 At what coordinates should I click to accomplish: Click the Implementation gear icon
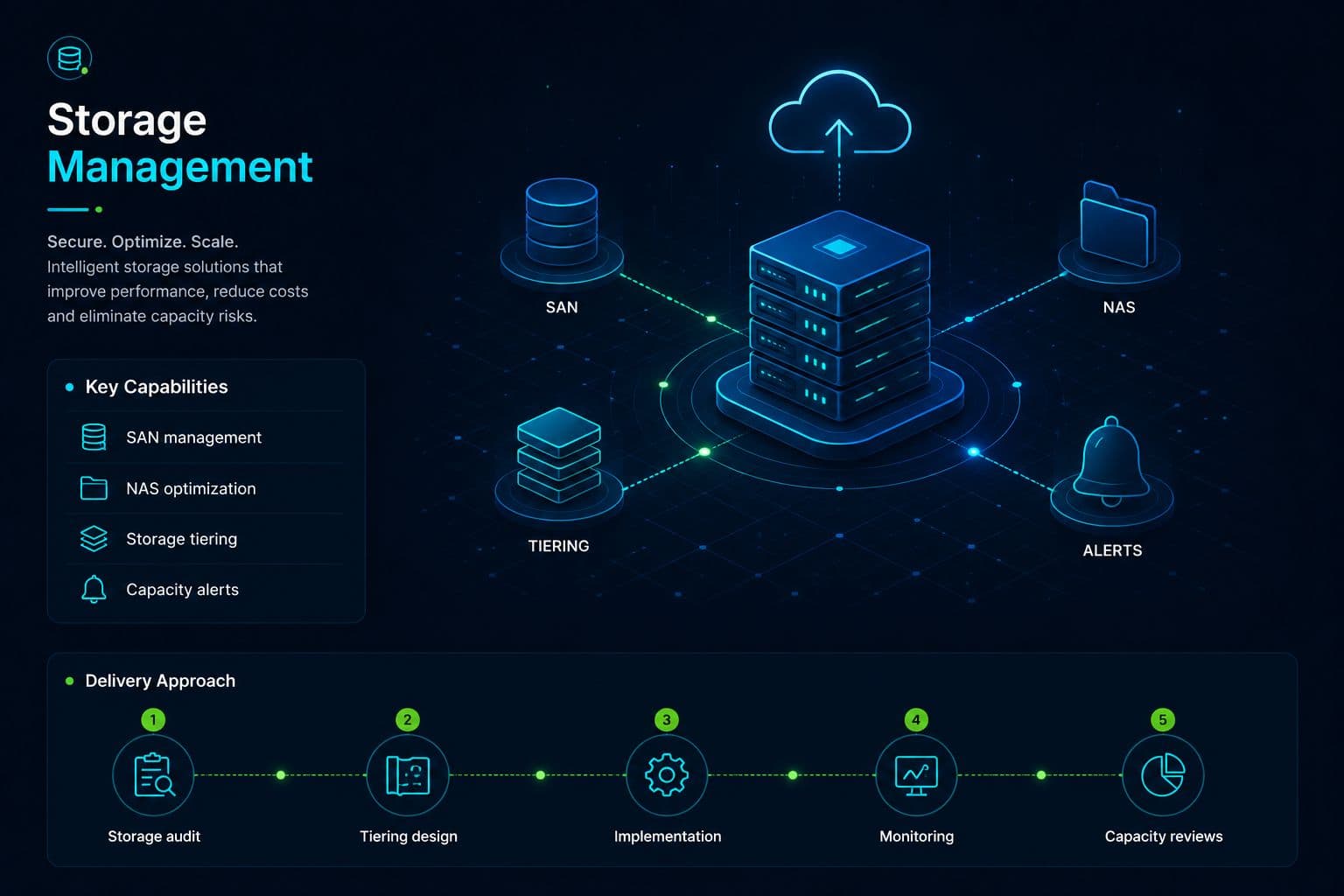(x=667, y=775)
